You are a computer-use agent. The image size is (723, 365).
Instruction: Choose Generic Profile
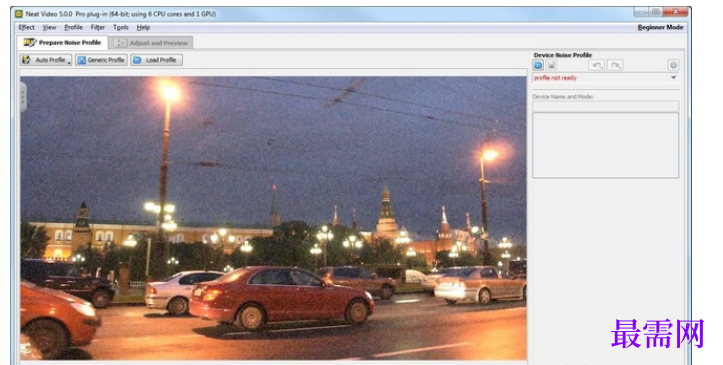pos(101,60)
